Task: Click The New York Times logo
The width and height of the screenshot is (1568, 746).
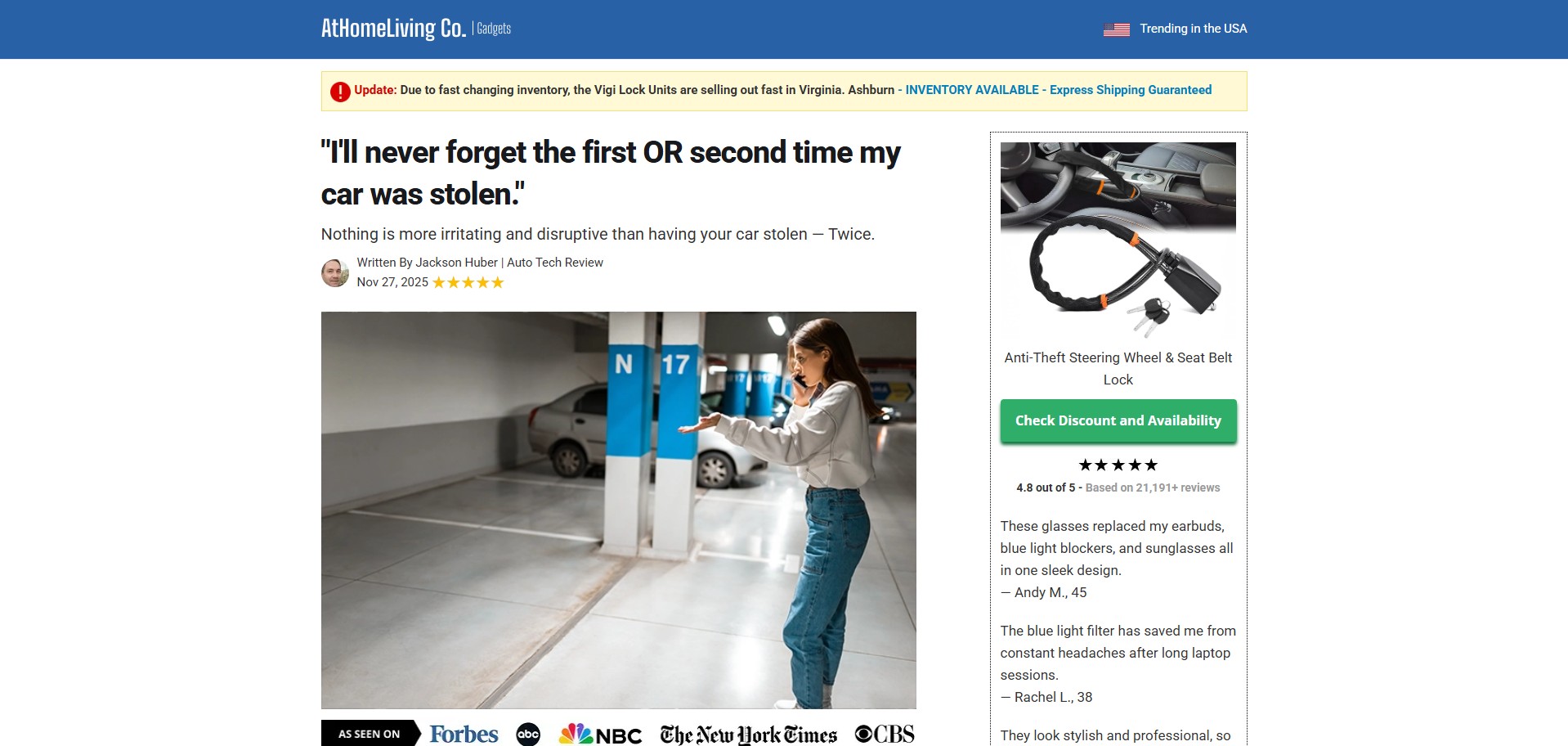Action: [x=748, y=735]
